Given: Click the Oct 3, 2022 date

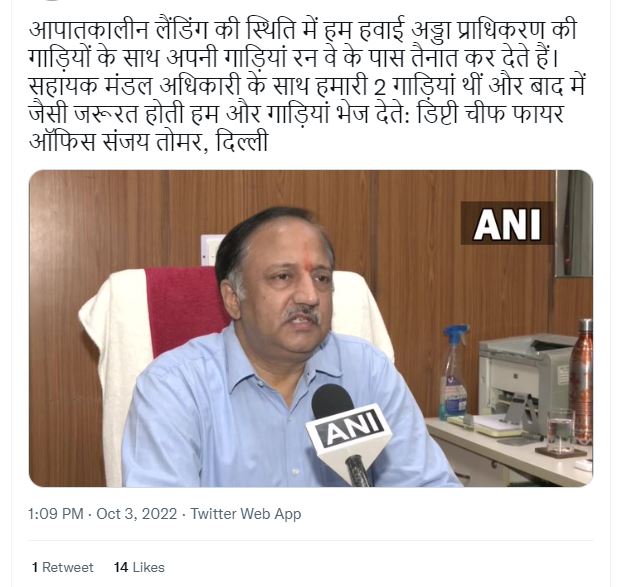Looking at the screenshot, I should click(x=137, y=514).
